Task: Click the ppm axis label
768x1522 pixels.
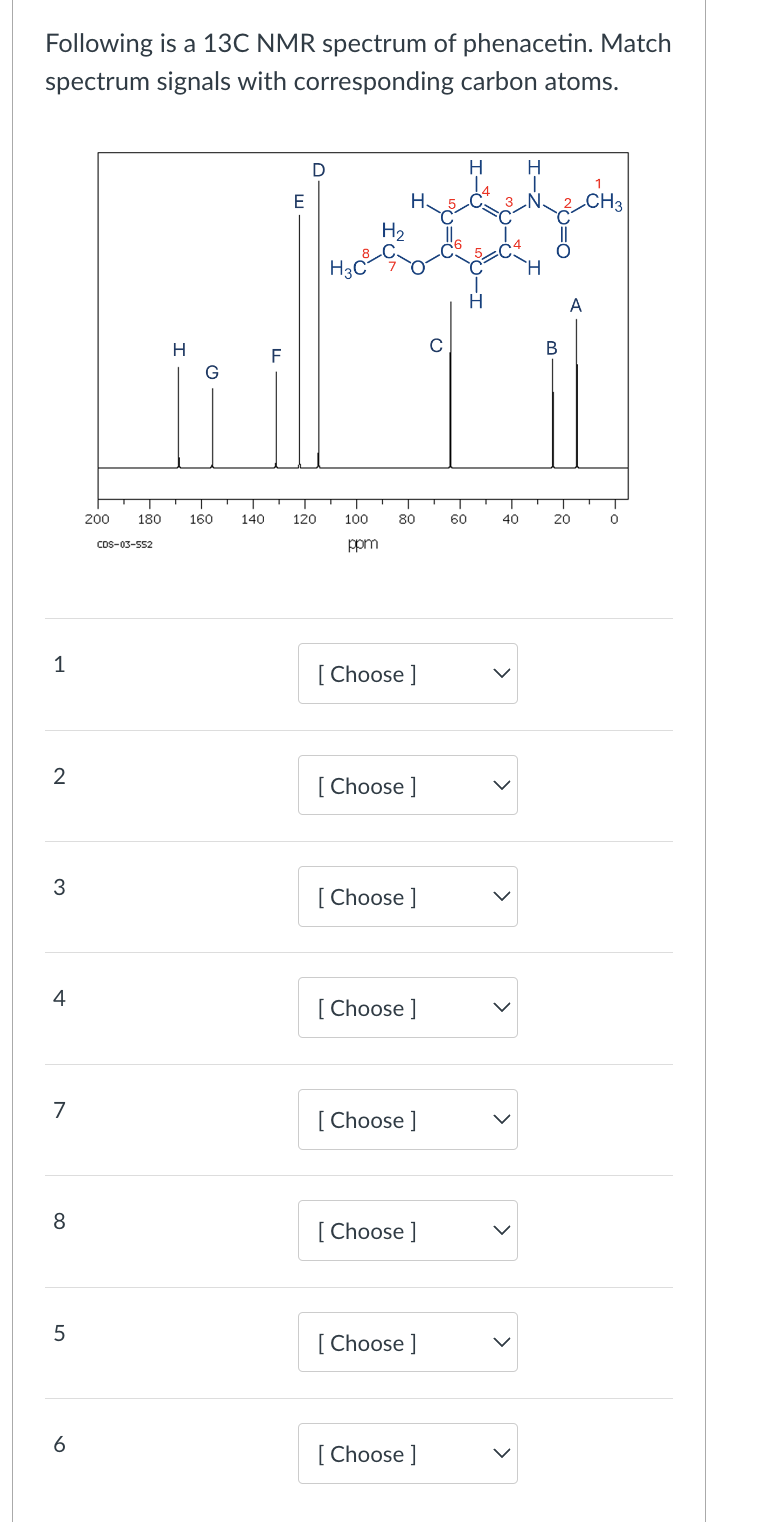Action: 362,543
